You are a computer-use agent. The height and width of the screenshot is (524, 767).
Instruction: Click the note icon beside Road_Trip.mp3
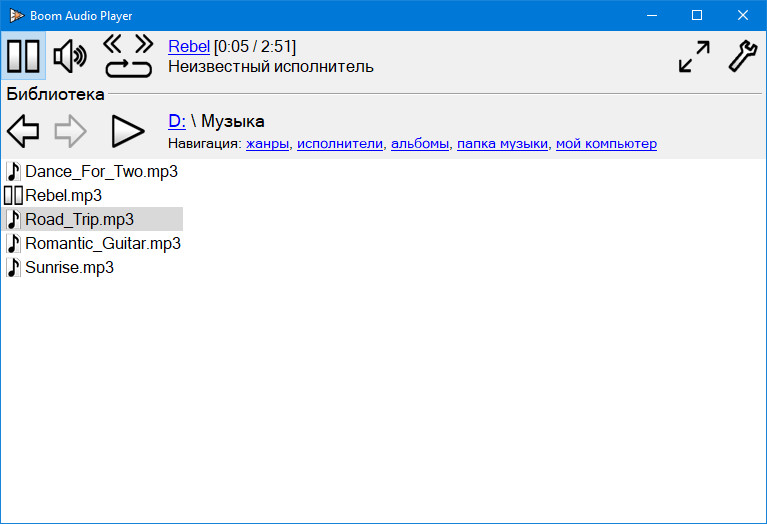point(13,219)
